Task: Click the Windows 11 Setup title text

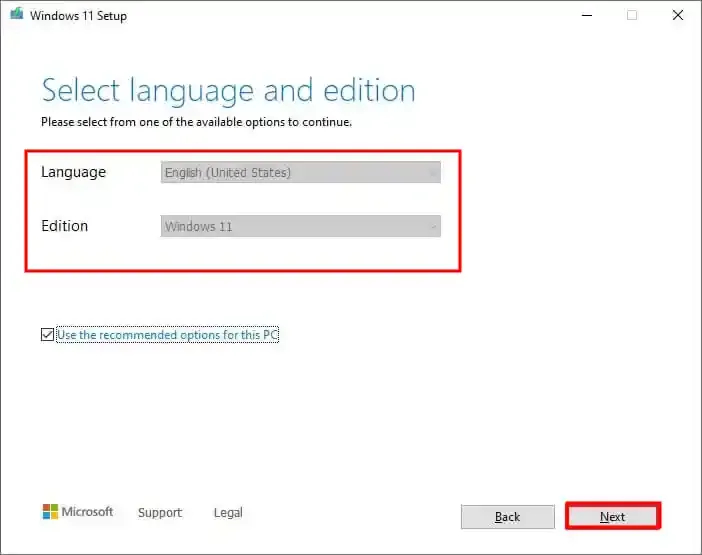Action: pyautogui.click(x=78, y=16)
